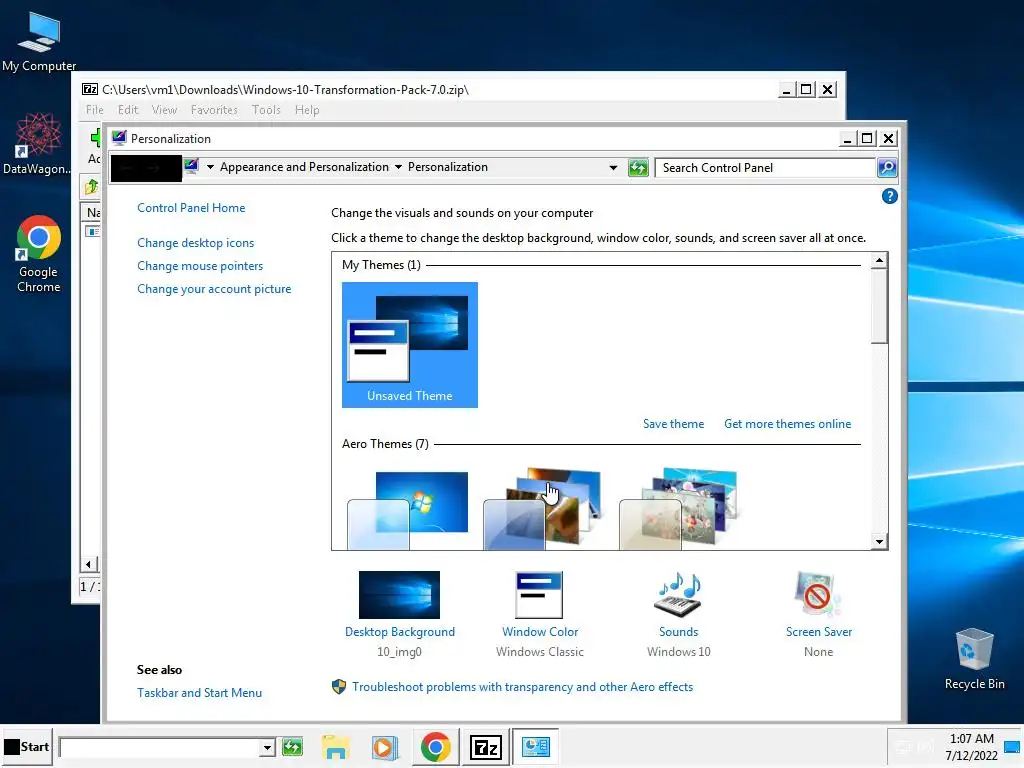Open the Screen Saver icon
Image resolution: width=1024 pixels, height=768 pixels.
818,595
